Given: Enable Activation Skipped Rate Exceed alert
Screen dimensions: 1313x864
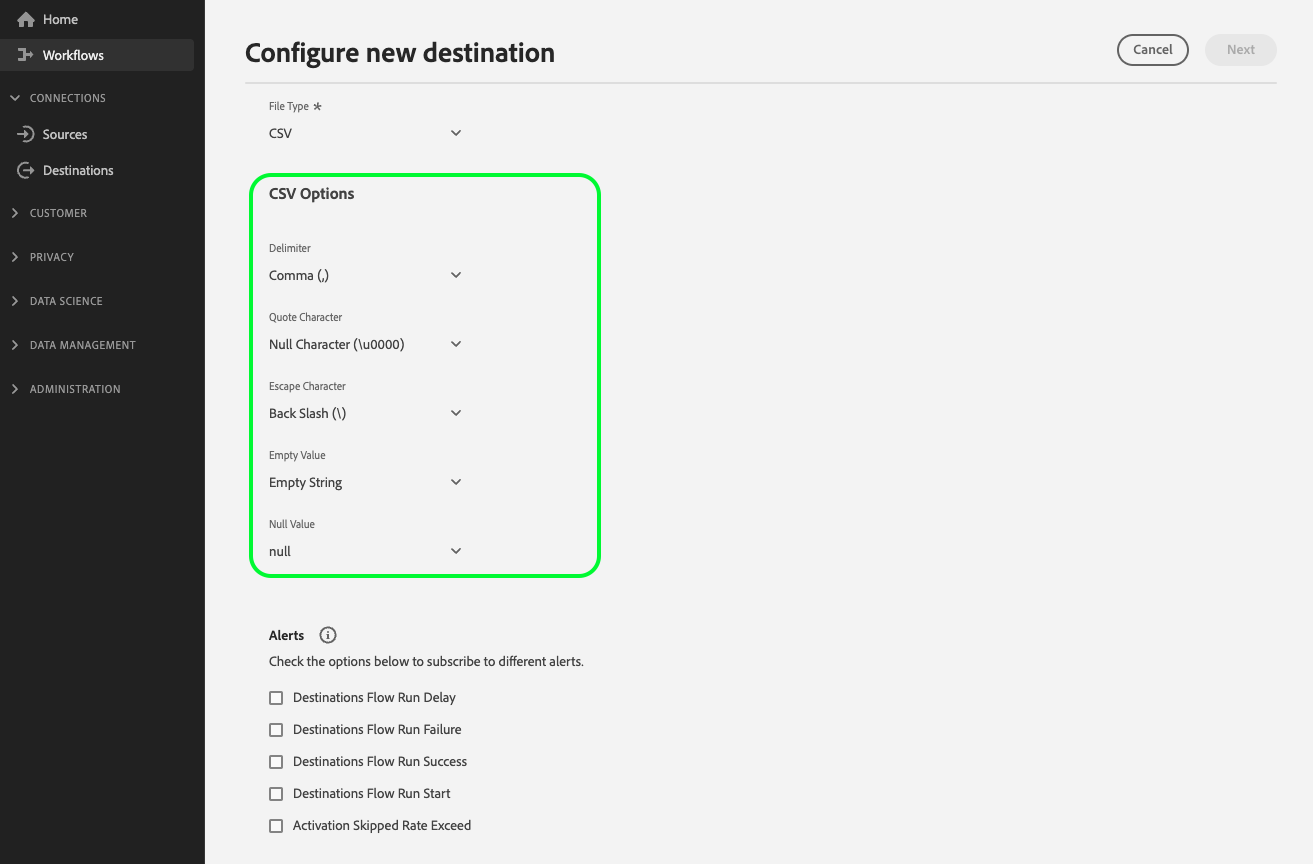Looking at the screenshot, I should pyautogui.click(x=276, y=826).
